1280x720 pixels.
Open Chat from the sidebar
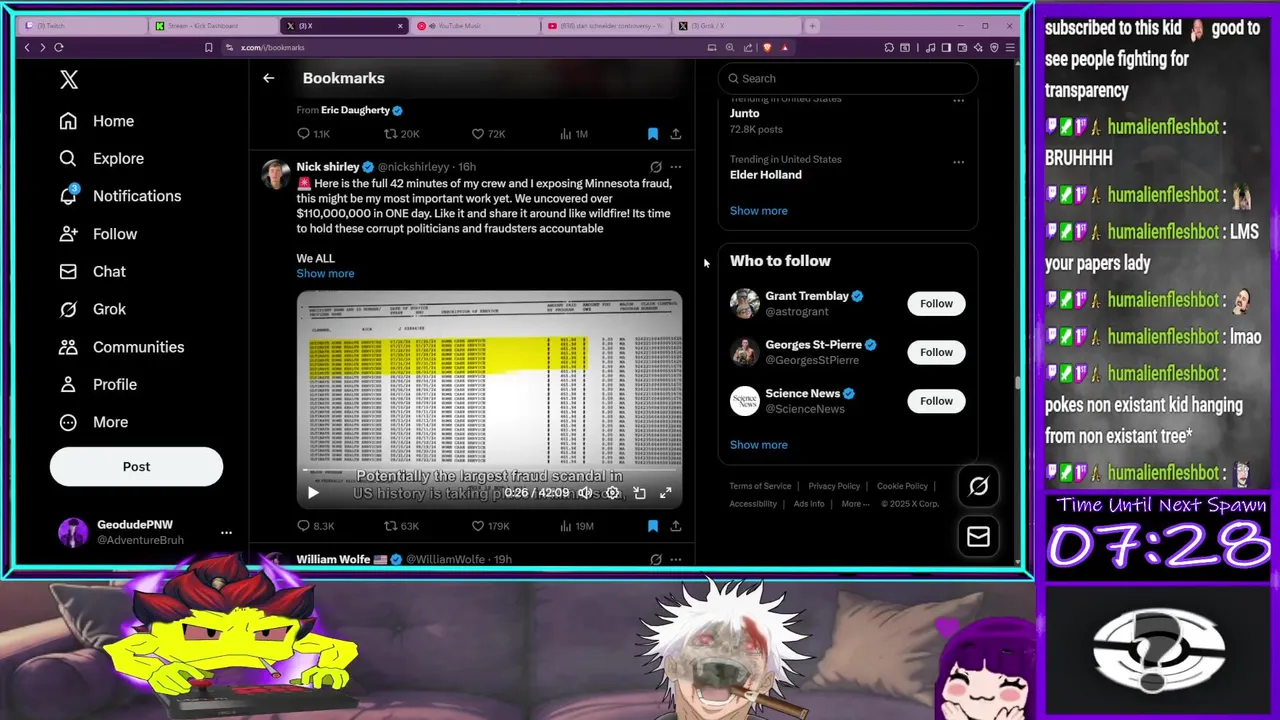point(92,271)
